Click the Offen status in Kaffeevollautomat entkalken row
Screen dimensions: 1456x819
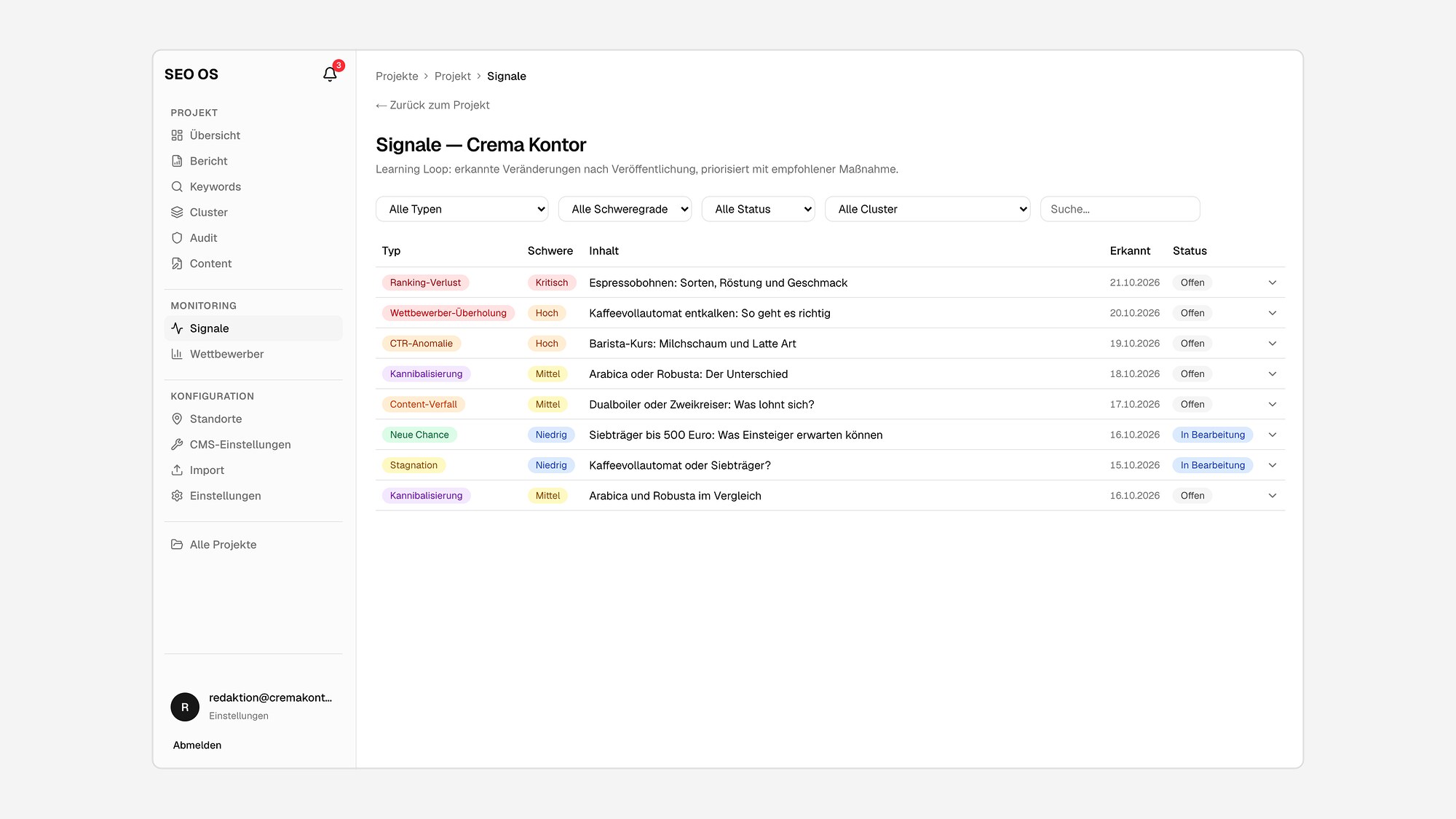pos(1192,313)
